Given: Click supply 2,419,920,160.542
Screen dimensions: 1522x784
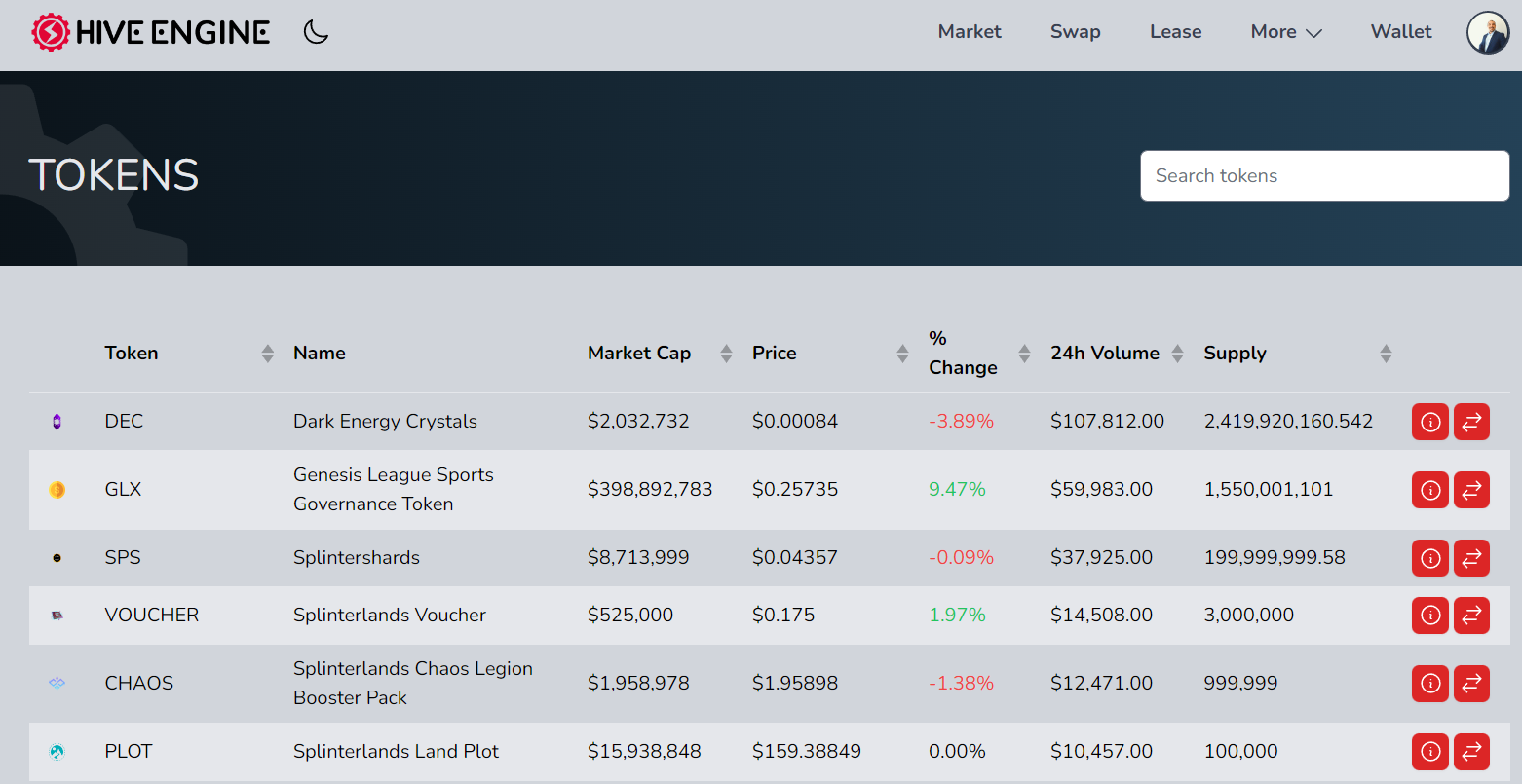Looking at the screenshot, I should click(x=1288, y=421).
